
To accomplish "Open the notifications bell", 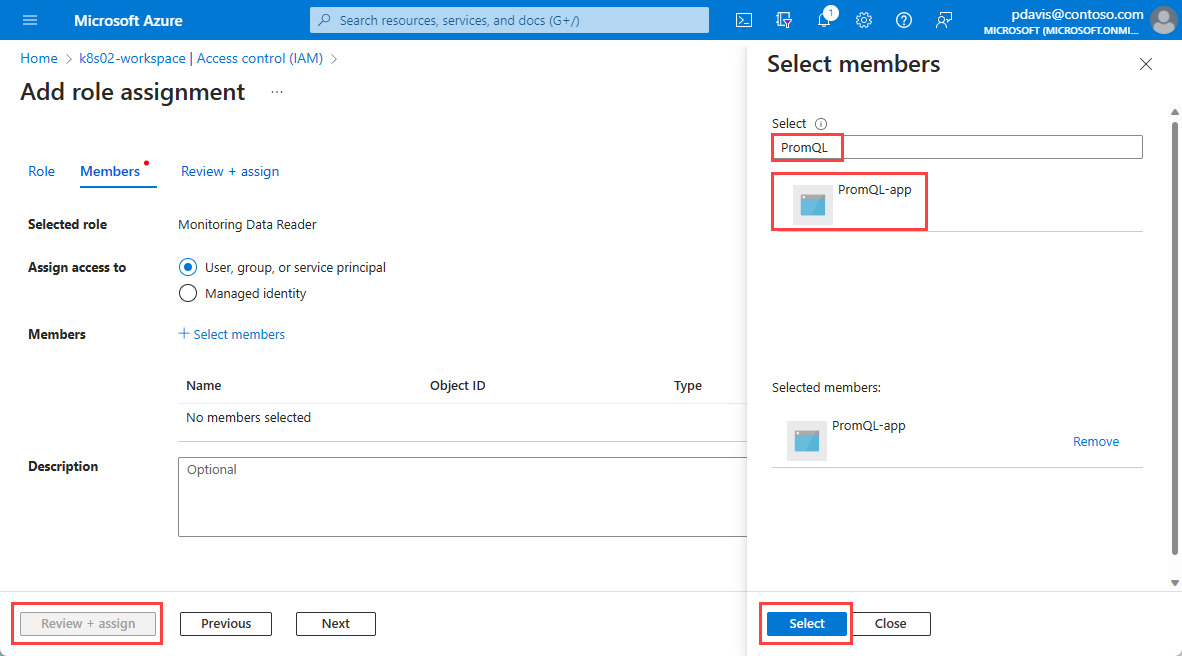I will (825, 20).
